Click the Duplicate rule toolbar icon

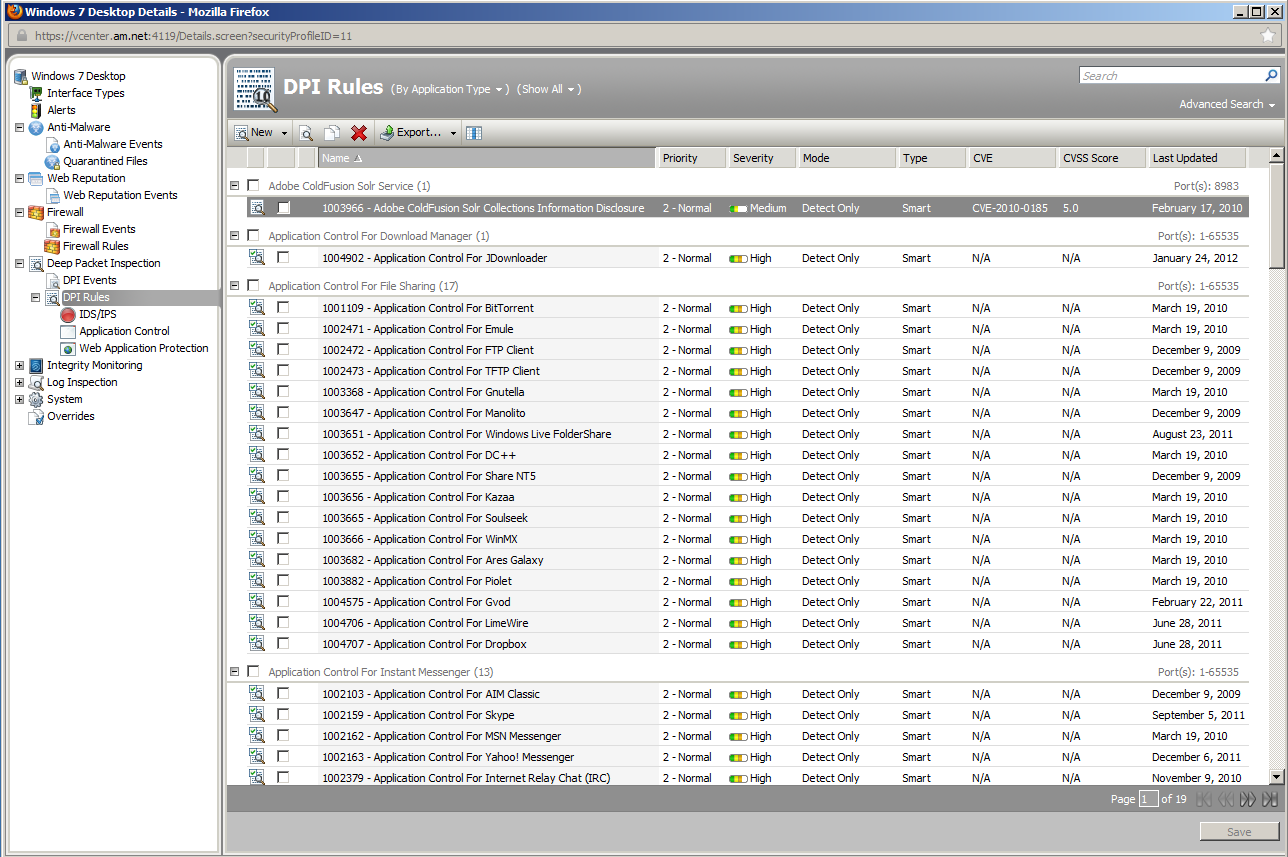tap(332, 133)
